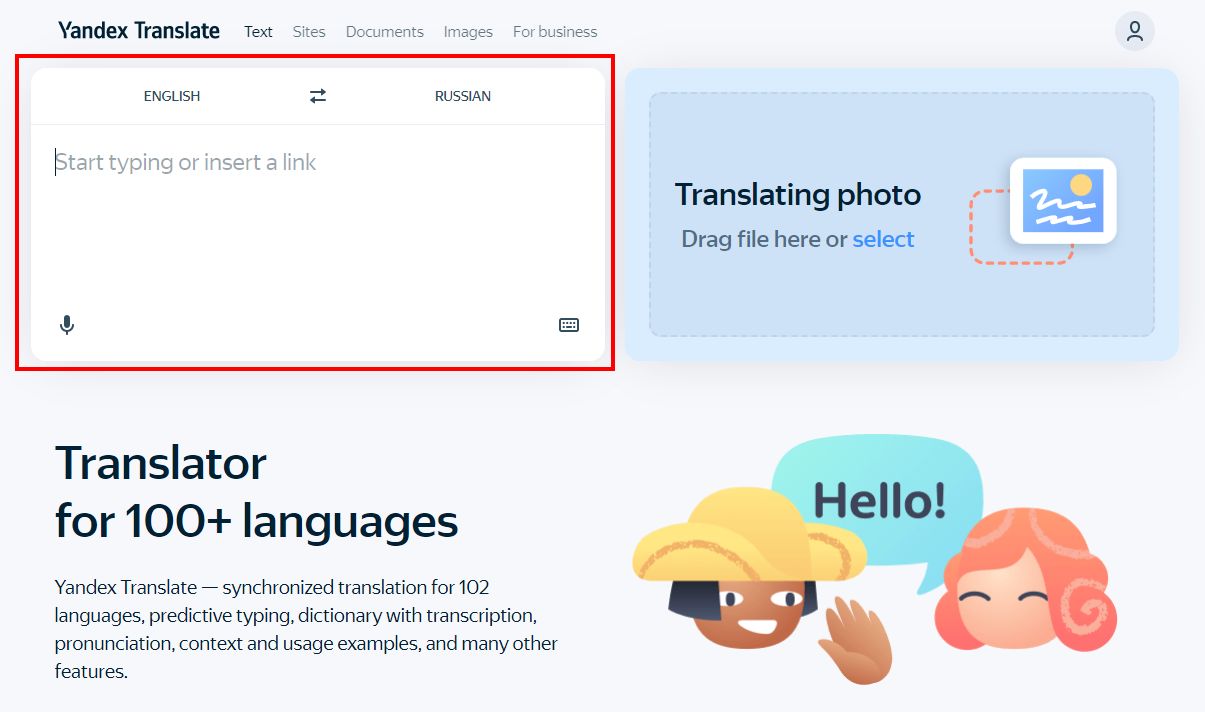Click the Translating photo drop zone
1205x712 pixels.
click(902, 214)
